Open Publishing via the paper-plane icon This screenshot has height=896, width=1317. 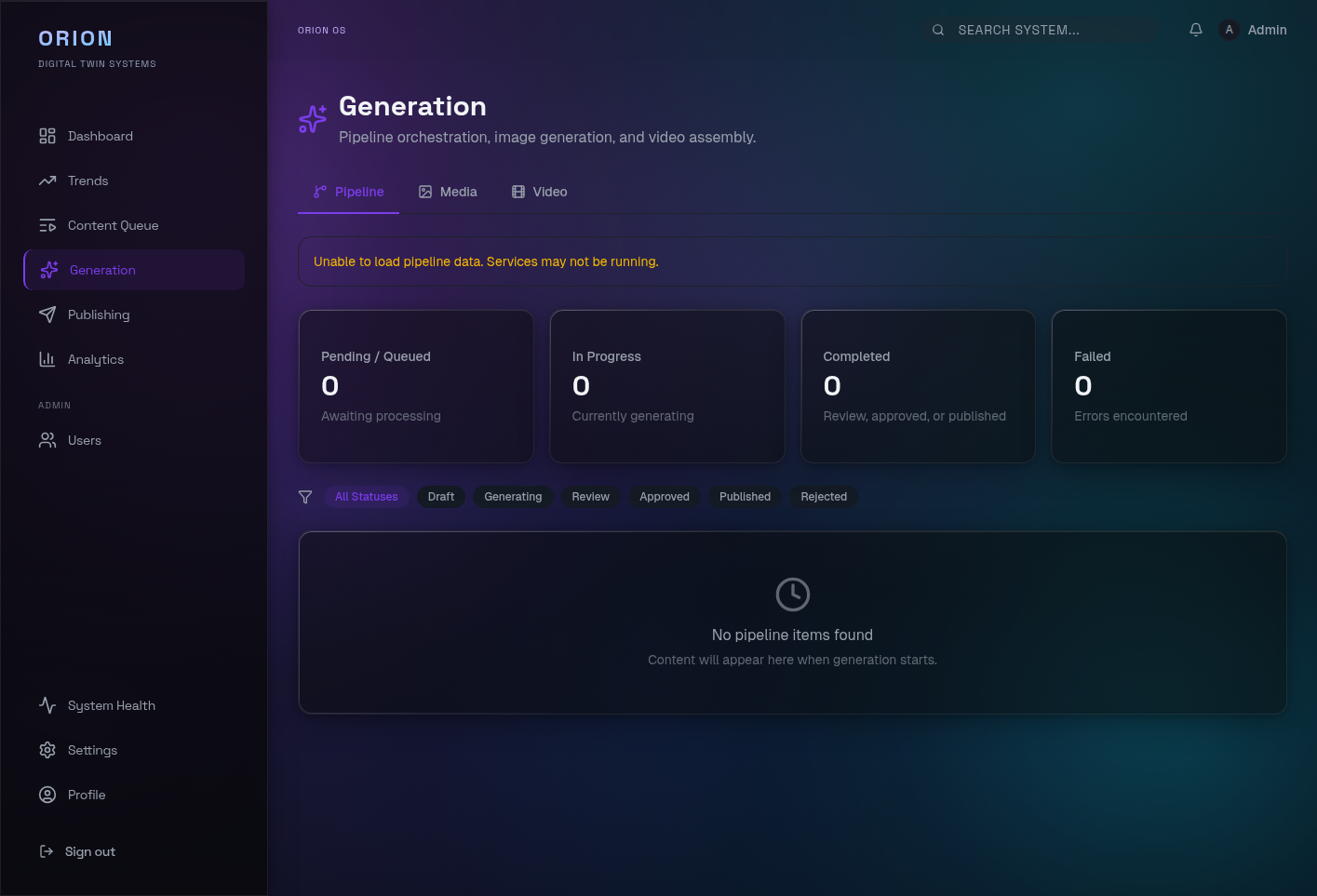[x=47, y=314]
